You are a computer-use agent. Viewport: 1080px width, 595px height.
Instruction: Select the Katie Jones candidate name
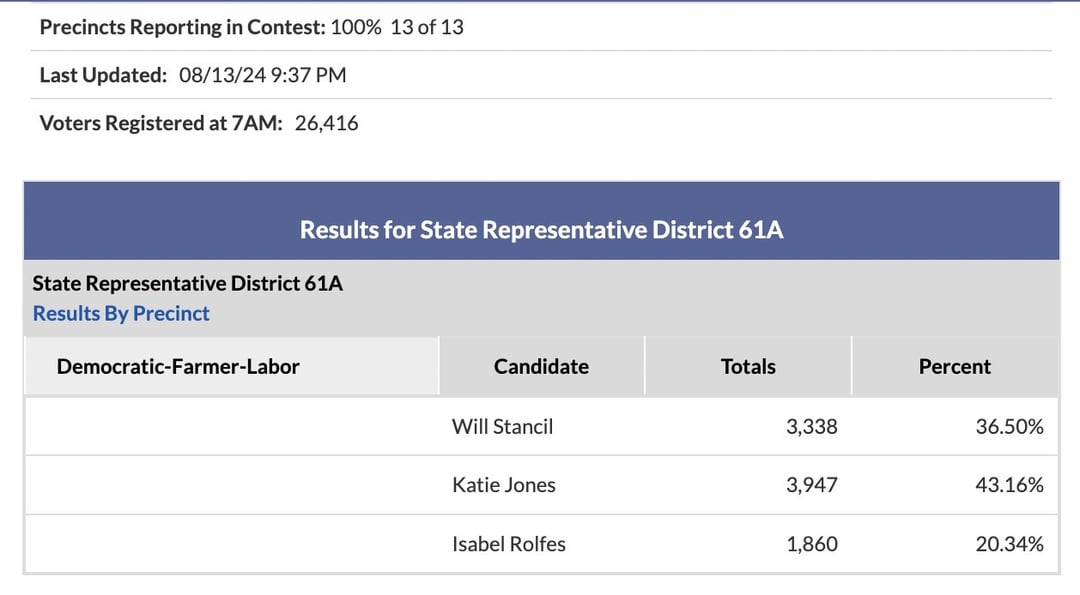[504, 485]
